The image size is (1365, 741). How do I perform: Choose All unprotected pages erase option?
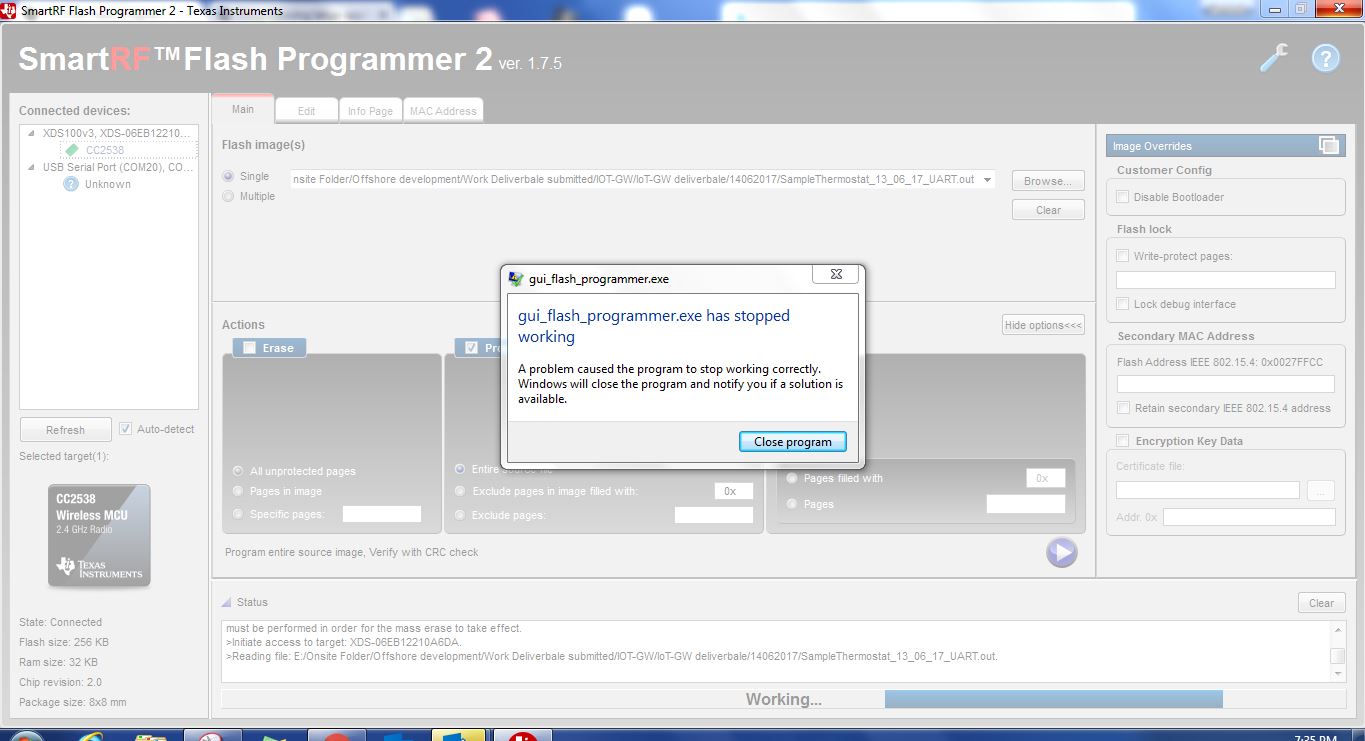coord(238,471)
